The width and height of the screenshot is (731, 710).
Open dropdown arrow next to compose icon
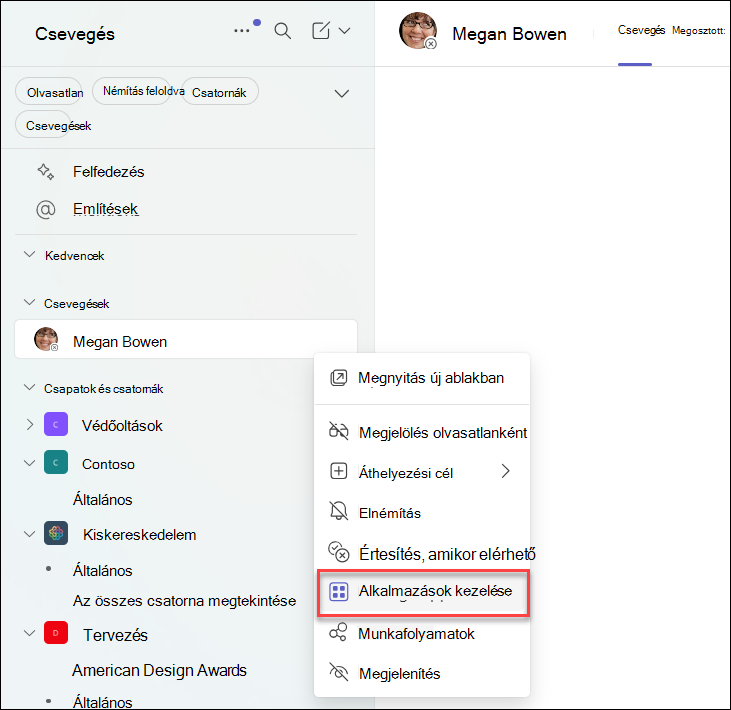pyautogui.click(x=345, y=31)
